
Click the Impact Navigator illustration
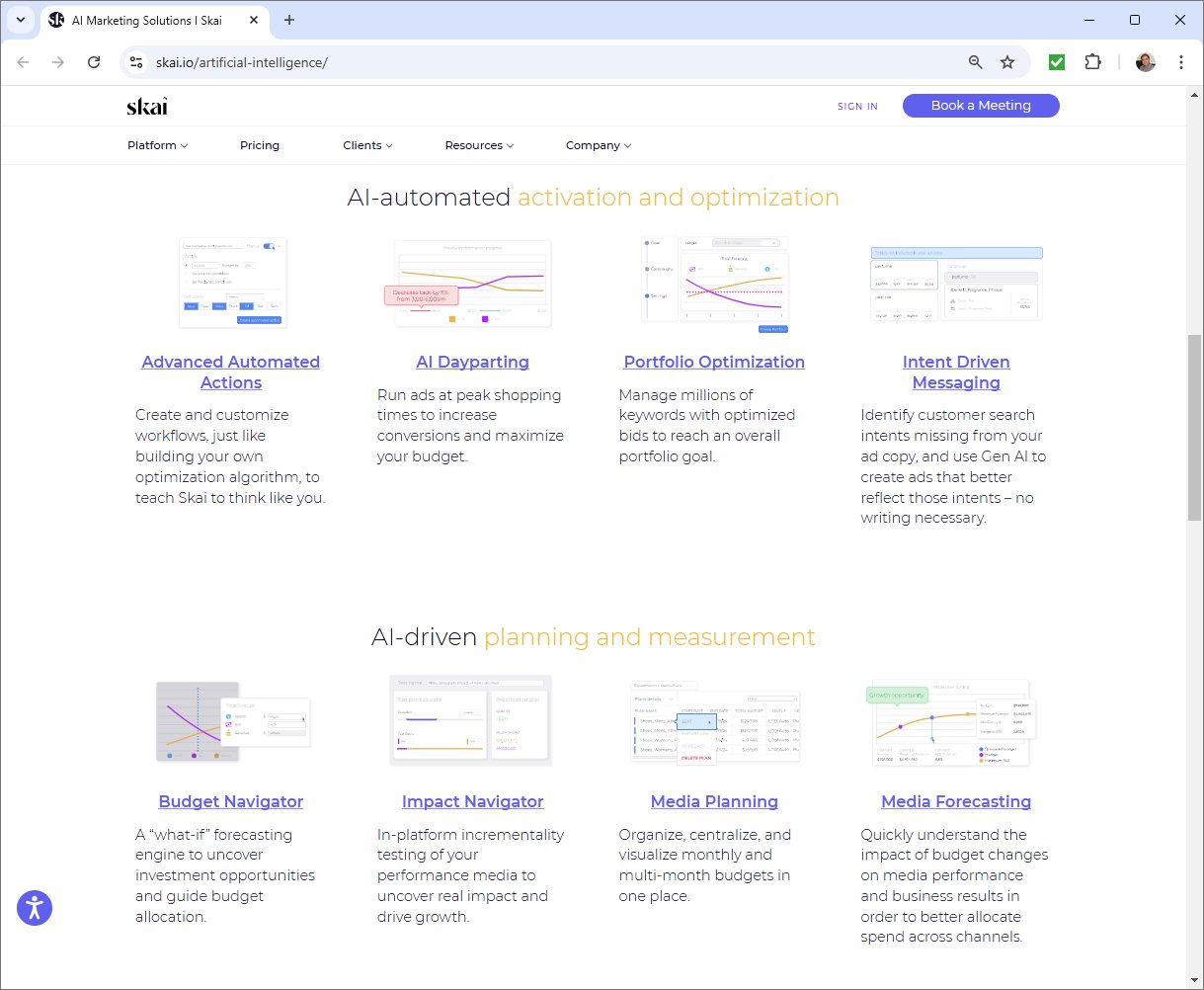(x=471, y=721)
